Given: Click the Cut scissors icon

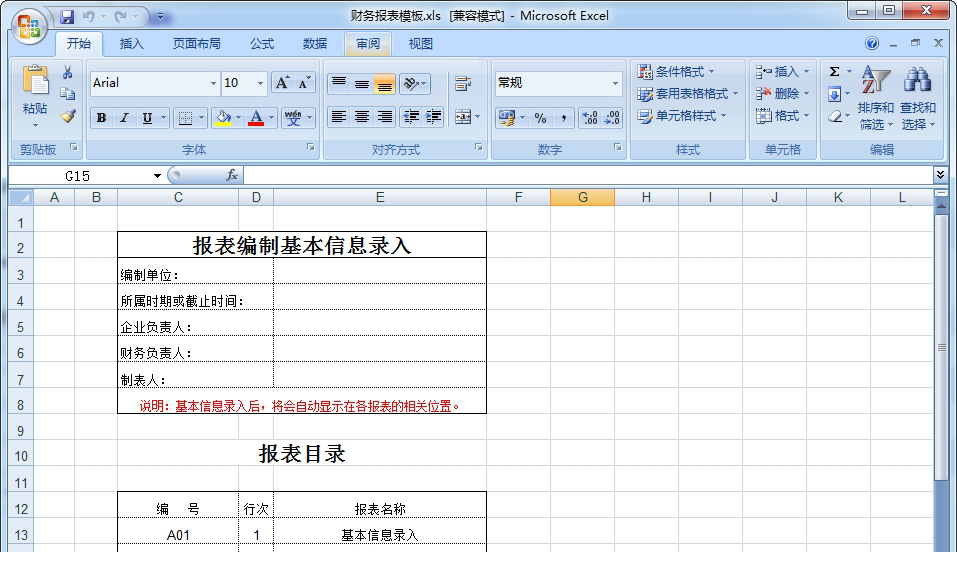Looking at the screenshot, I should [x=68, y=73].
